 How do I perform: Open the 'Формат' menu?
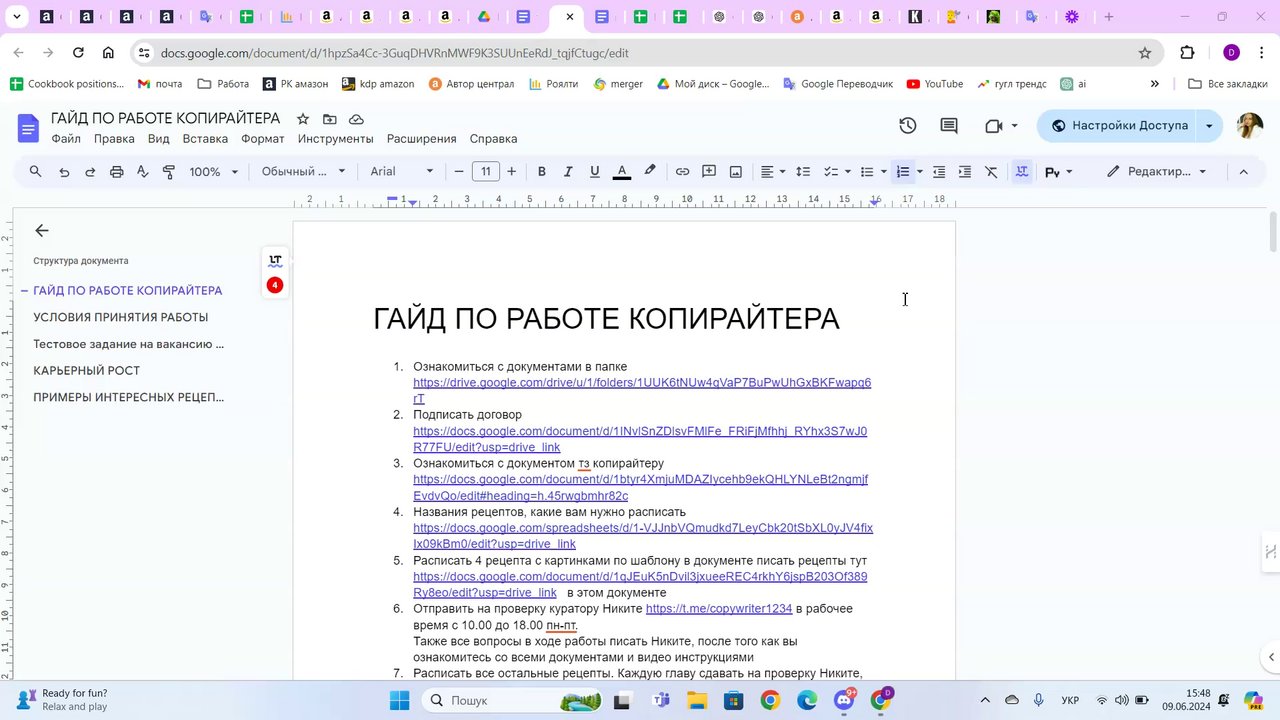(x=262, y=139)
